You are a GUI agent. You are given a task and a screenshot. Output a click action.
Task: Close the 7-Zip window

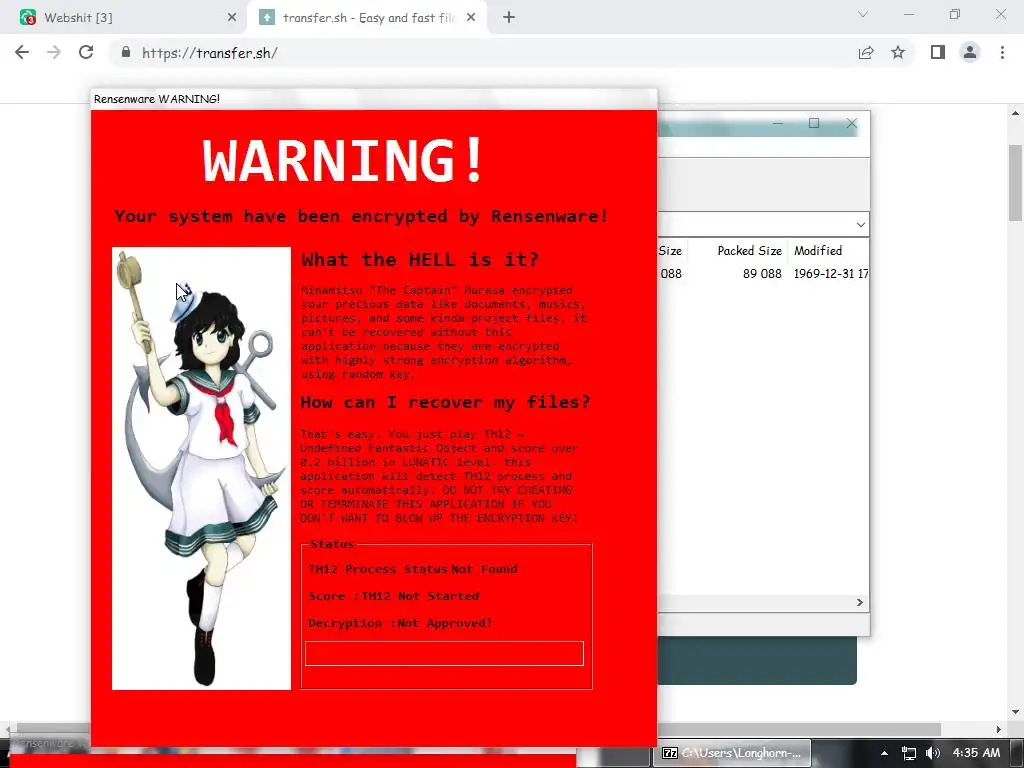point(852,123)
